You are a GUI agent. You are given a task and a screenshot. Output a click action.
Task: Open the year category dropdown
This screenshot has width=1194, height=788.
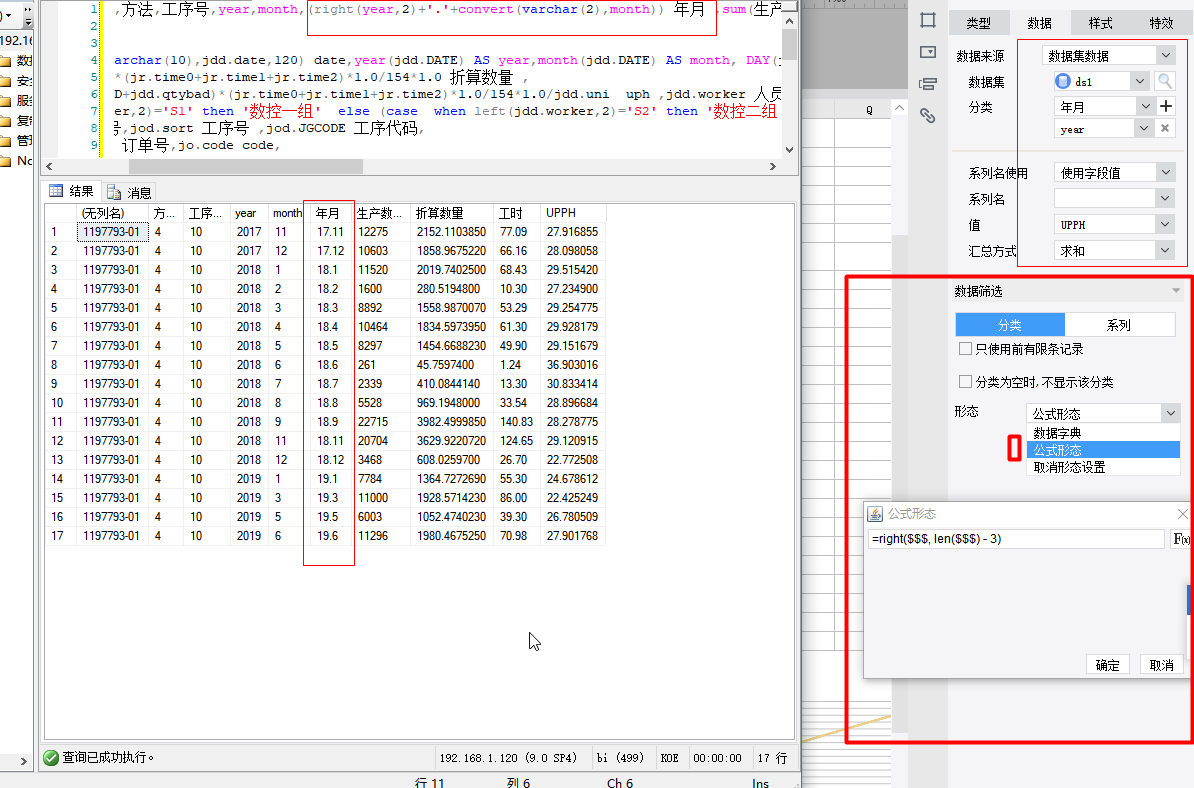click(1144, 129)
